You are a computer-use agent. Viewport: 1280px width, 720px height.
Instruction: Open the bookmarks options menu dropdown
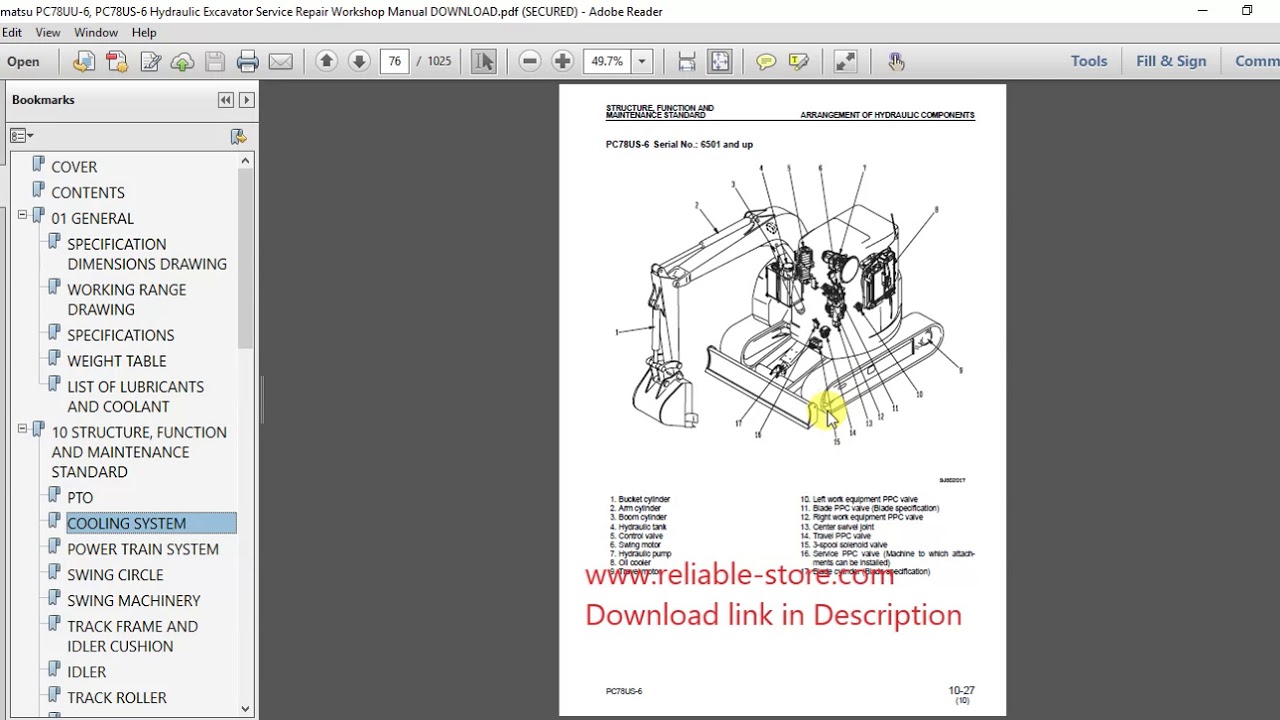click(21, 136)
